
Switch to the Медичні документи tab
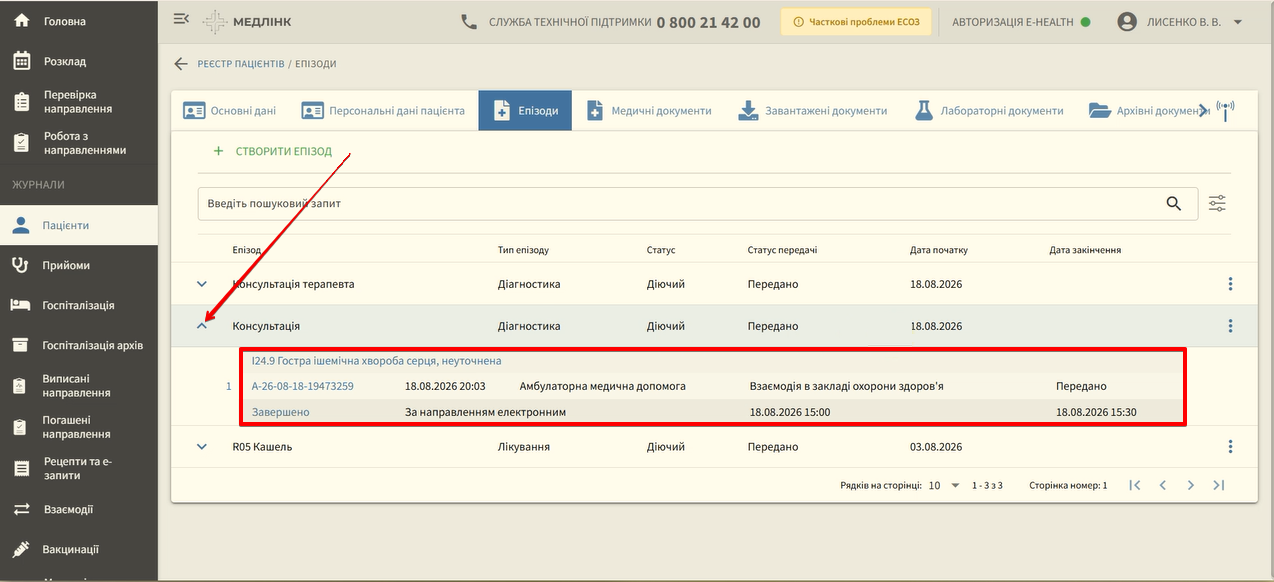coord(648,110)
